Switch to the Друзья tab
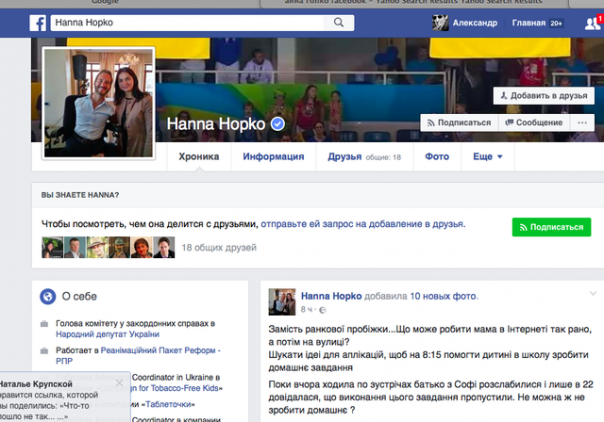This screenshot has height=422, width=604. click(x=364, y=156)
